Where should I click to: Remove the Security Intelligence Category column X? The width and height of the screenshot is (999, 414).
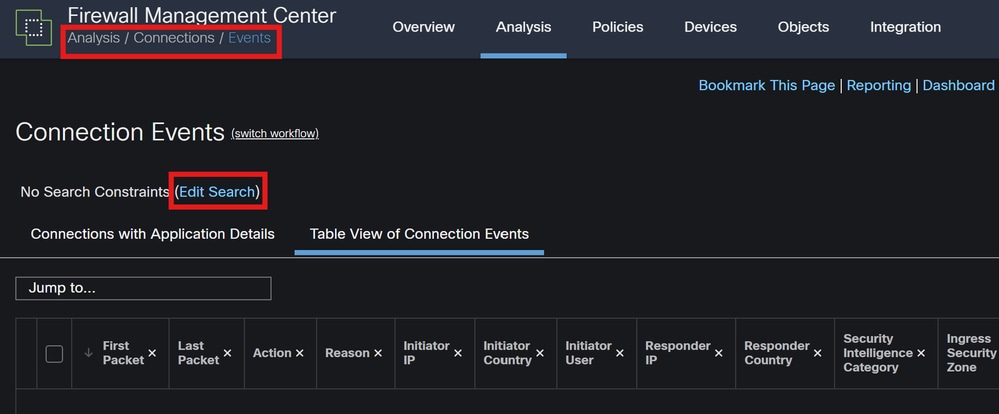click(921, 353)
